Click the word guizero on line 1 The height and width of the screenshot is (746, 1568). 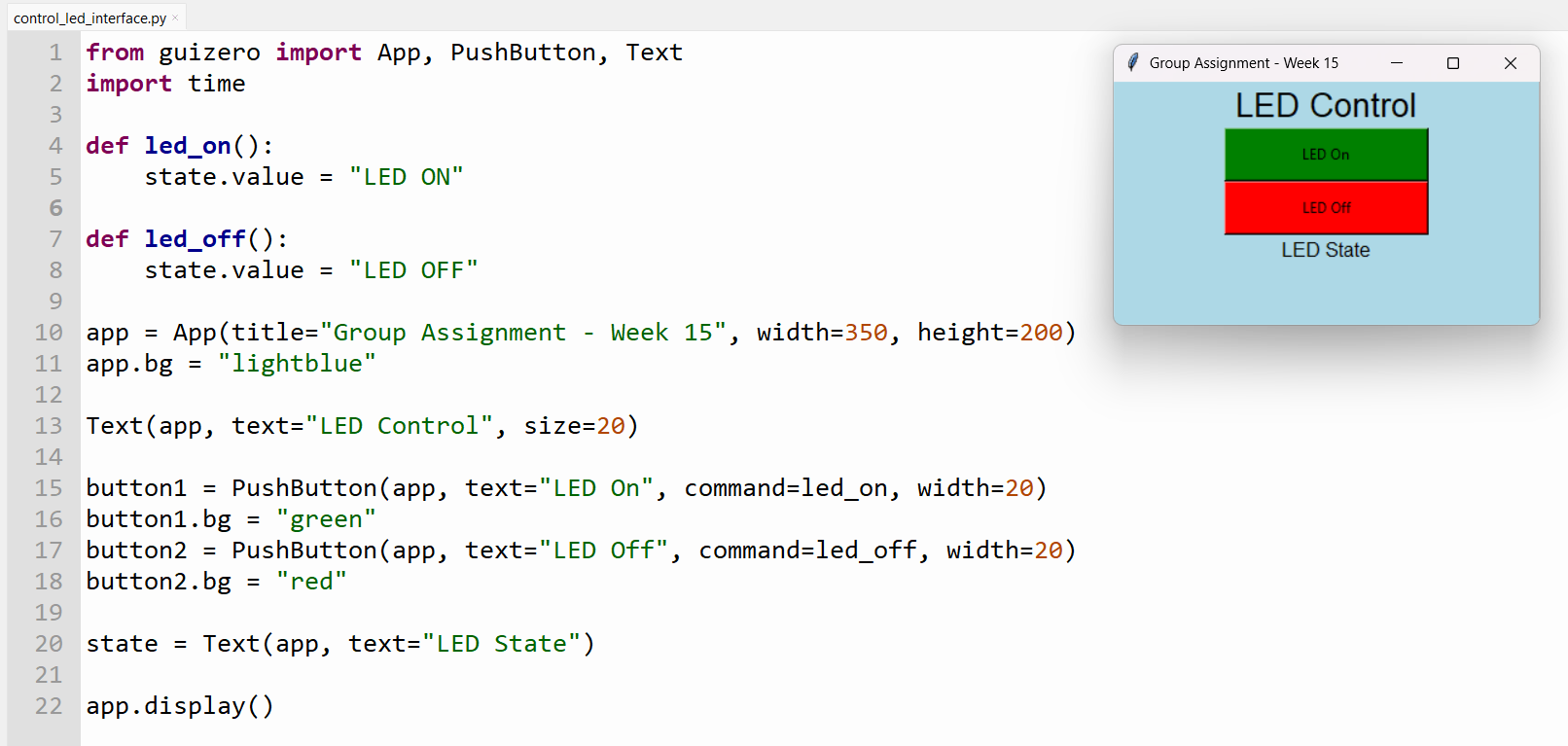(210, 53)
